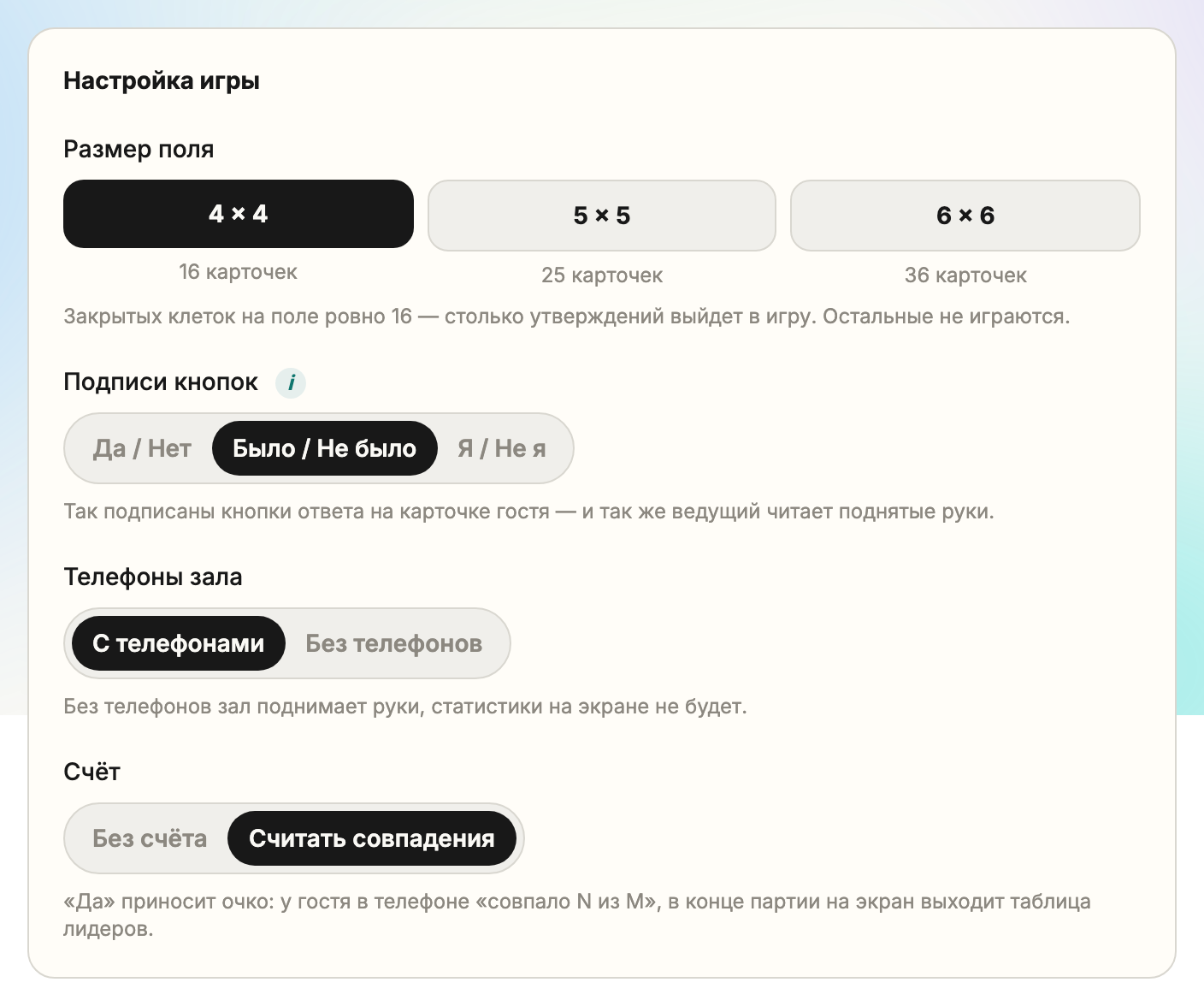Click the 16 карточек caption

point(239,272)
